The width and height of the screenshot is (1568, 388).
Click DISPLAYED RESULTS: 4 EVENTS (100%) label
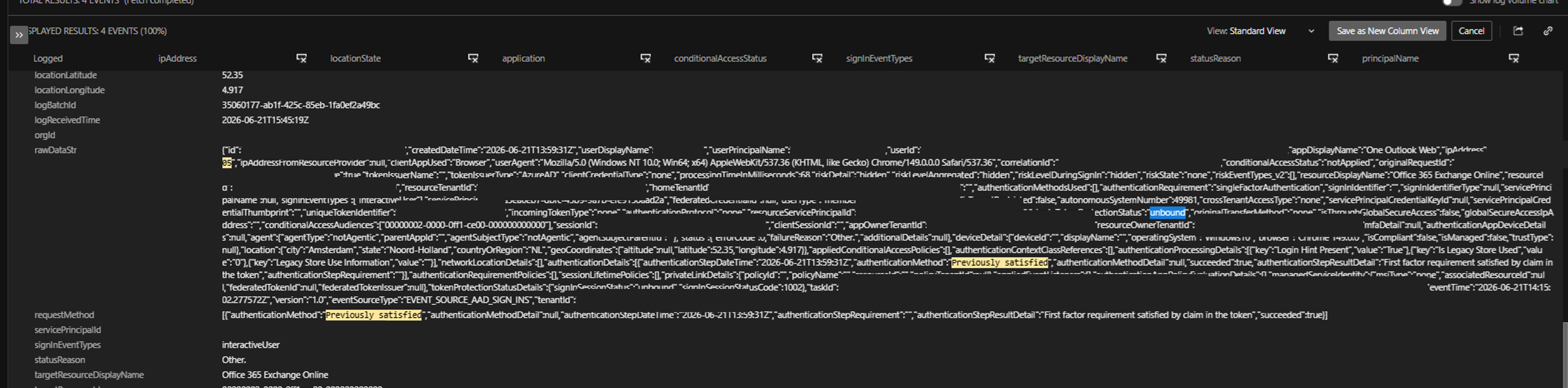point(97,31)
